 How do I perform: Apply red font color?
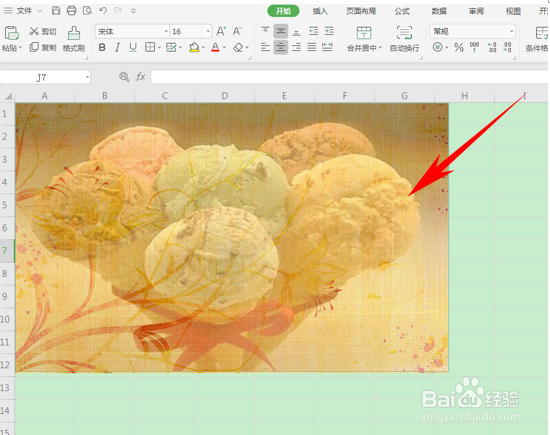click(x=215, y=47)
